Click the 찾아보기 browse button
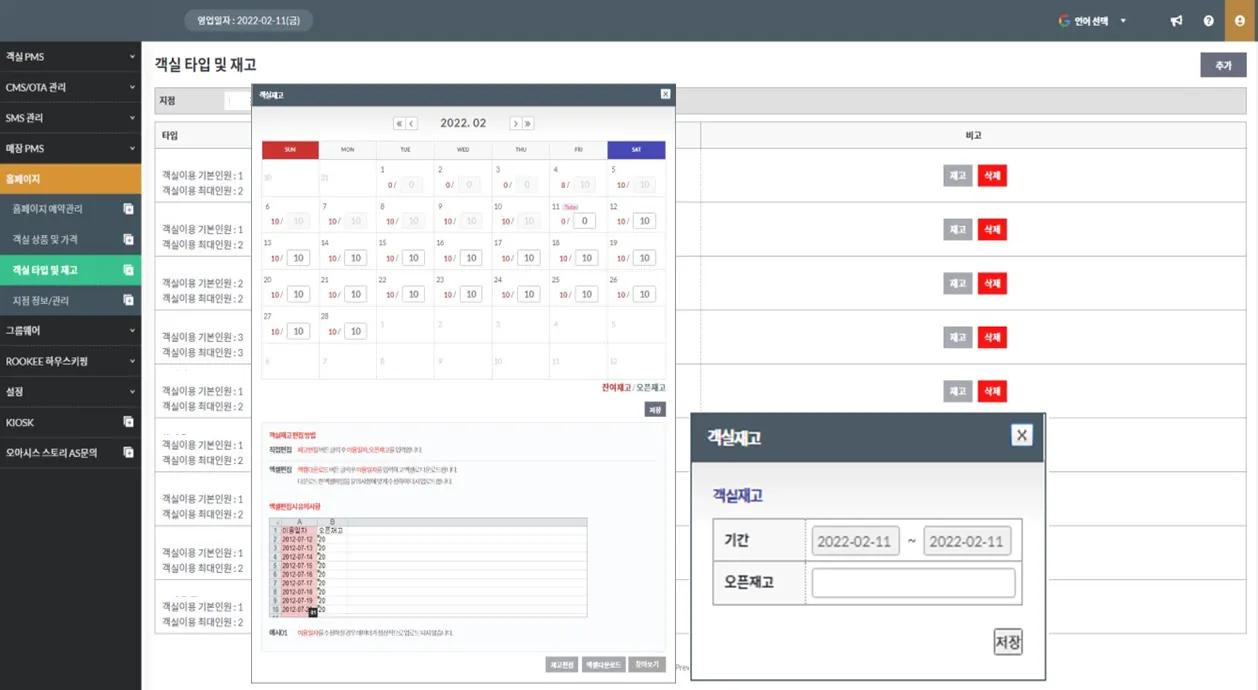This screenshot has width=1258, height=690. pyautogui.click(x=647, y=664)
